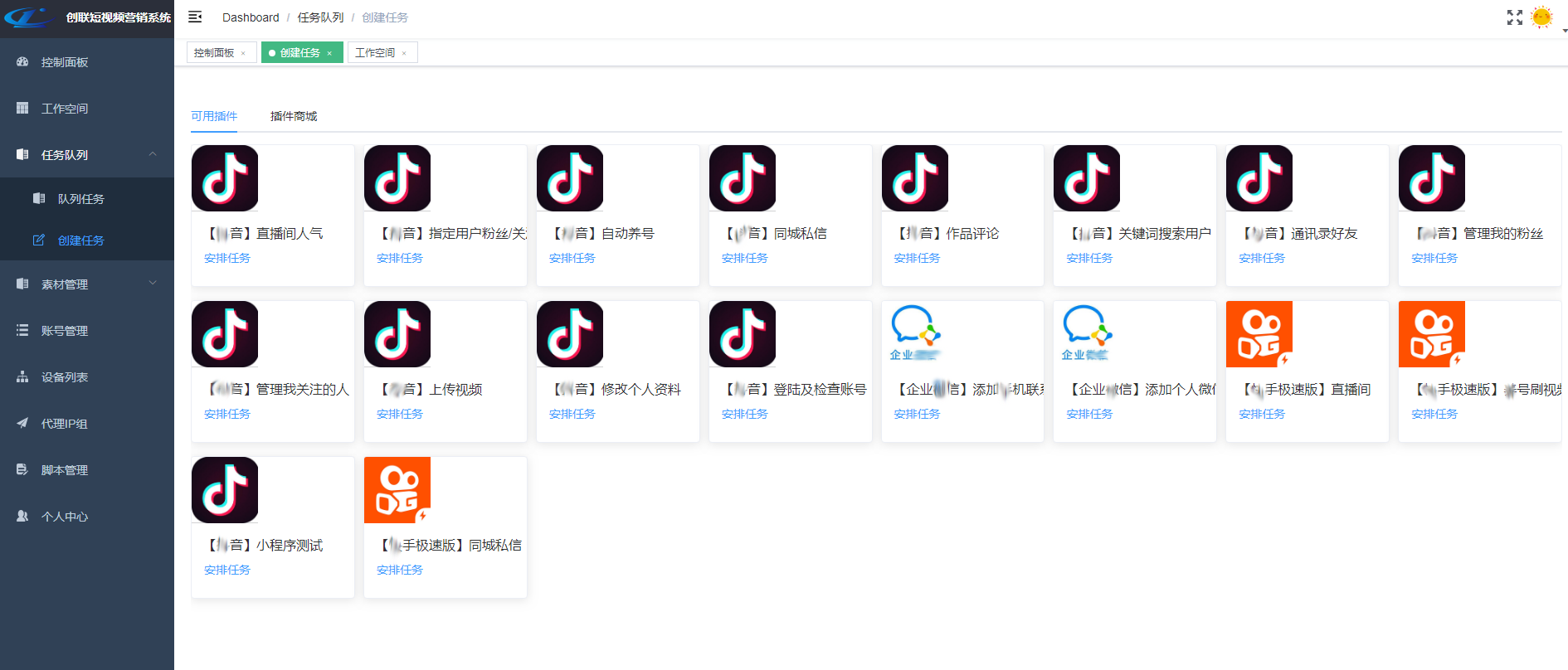Screen dimensions: 1568x670
Task: Click the Kuaishou icon for 直播间 plugin
Action: tap(1259, 334)
